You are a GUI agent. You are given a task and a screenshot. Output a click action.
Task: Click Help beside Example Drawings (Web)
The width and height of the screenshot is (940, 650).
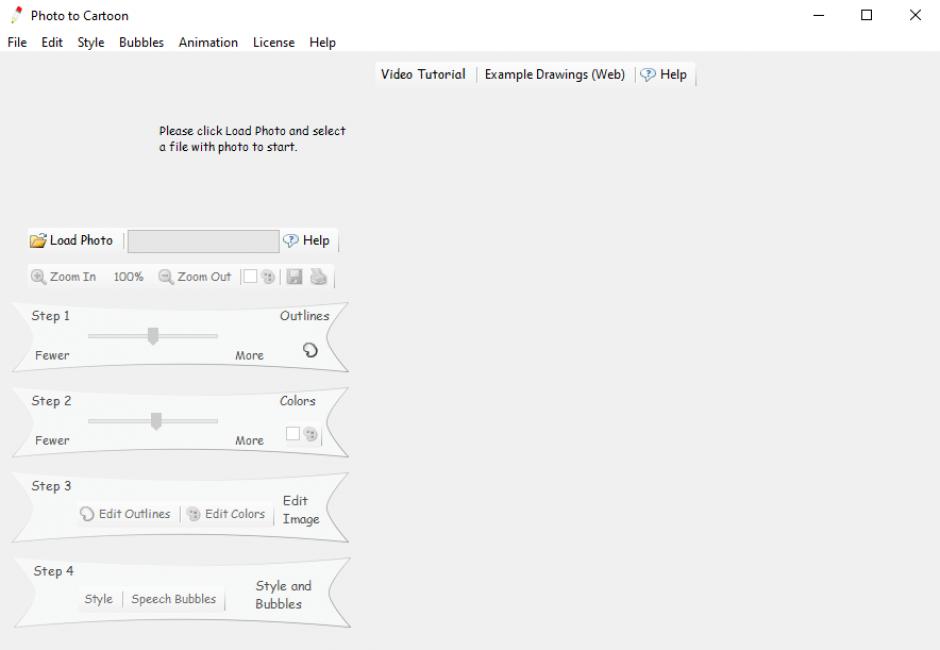point(664,74)
